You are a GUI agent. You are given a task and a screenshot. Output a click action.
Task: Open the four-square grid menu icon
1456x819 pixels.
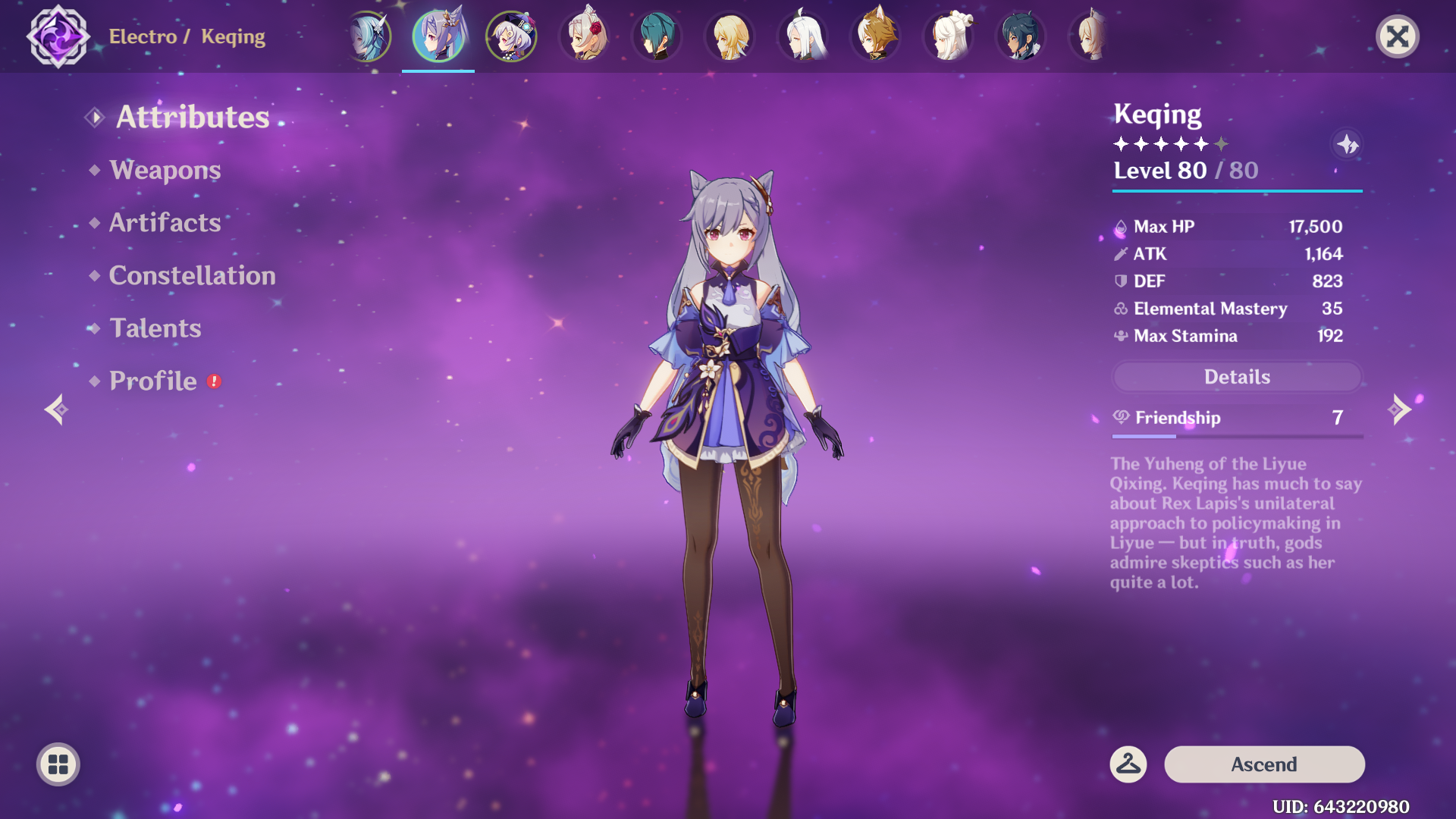[58, 764]
